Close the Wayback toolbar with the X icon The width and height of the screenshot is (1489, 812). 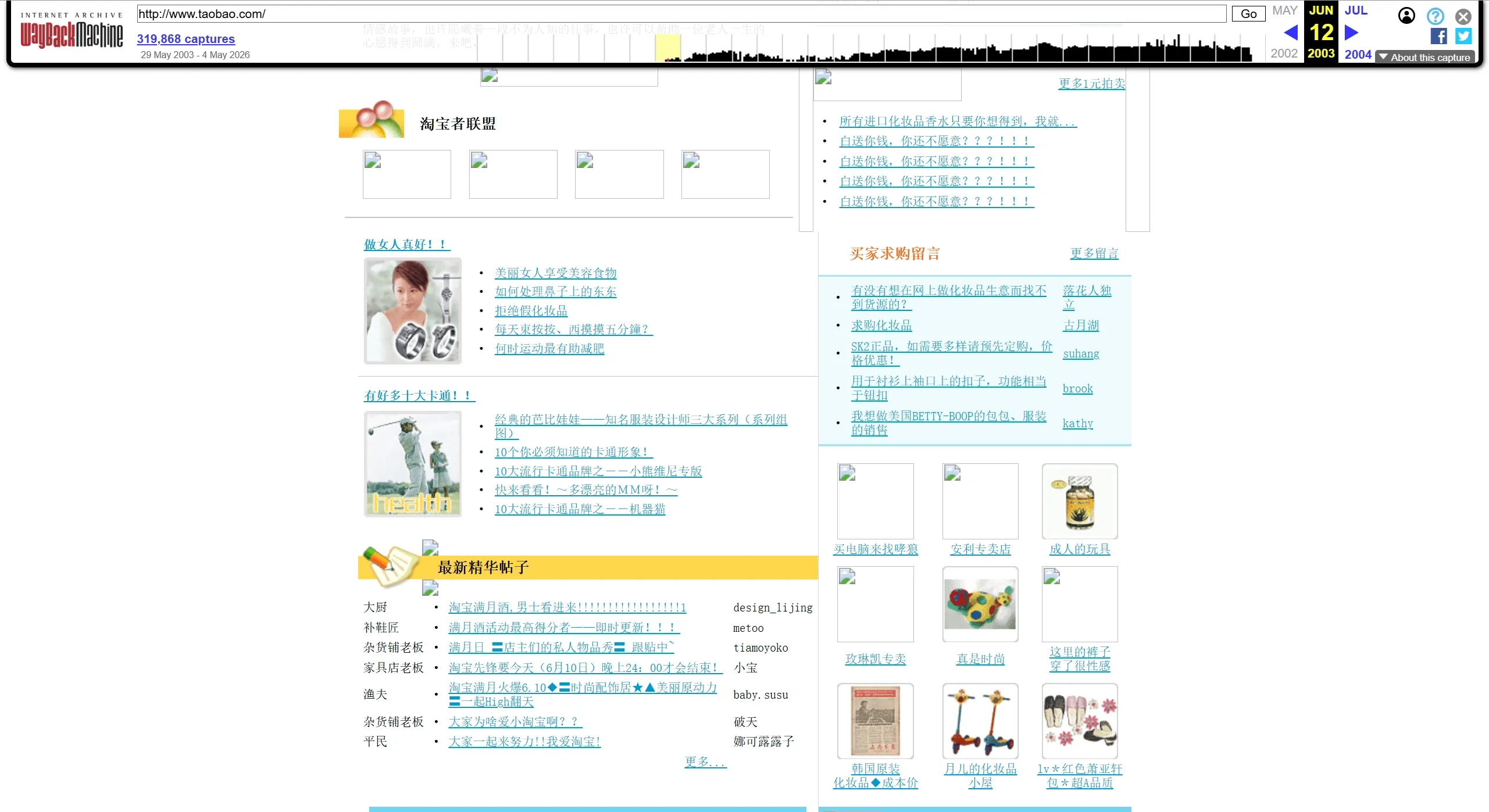1463,16
